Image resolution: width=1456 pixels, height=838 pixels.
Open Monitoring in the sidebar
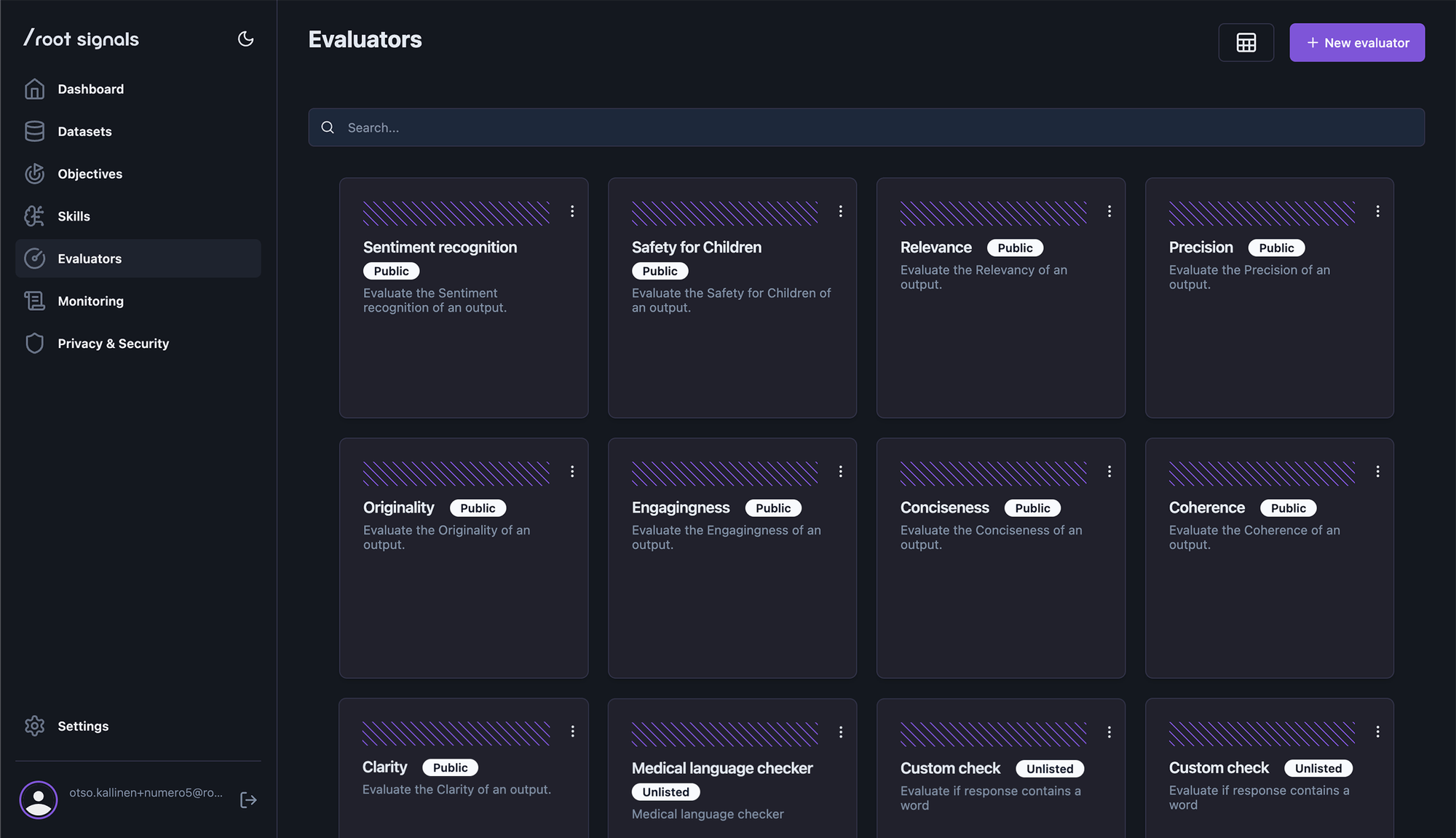(x=90, y=301)
